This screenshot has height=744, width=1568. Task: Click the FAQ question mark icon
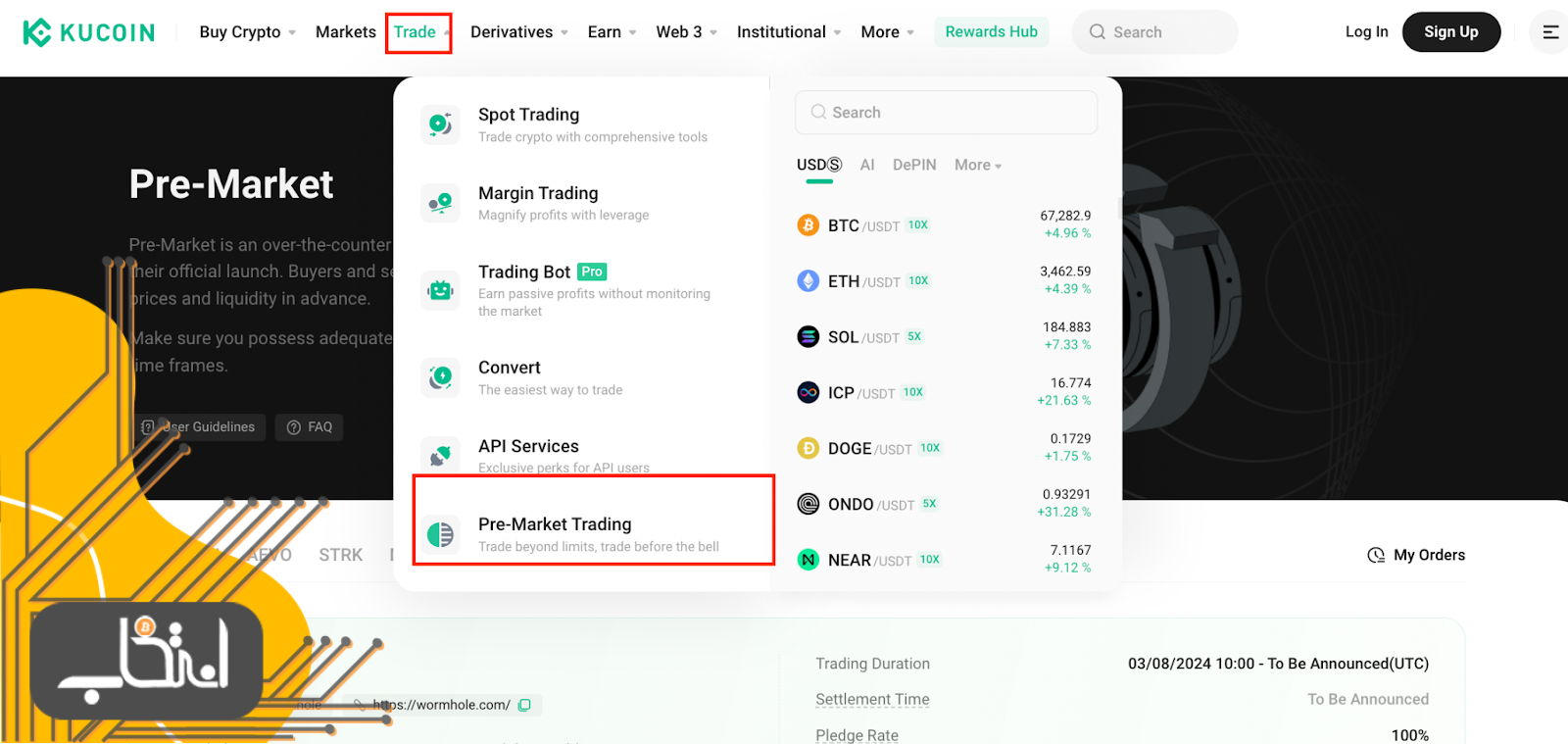click(294, 427)
